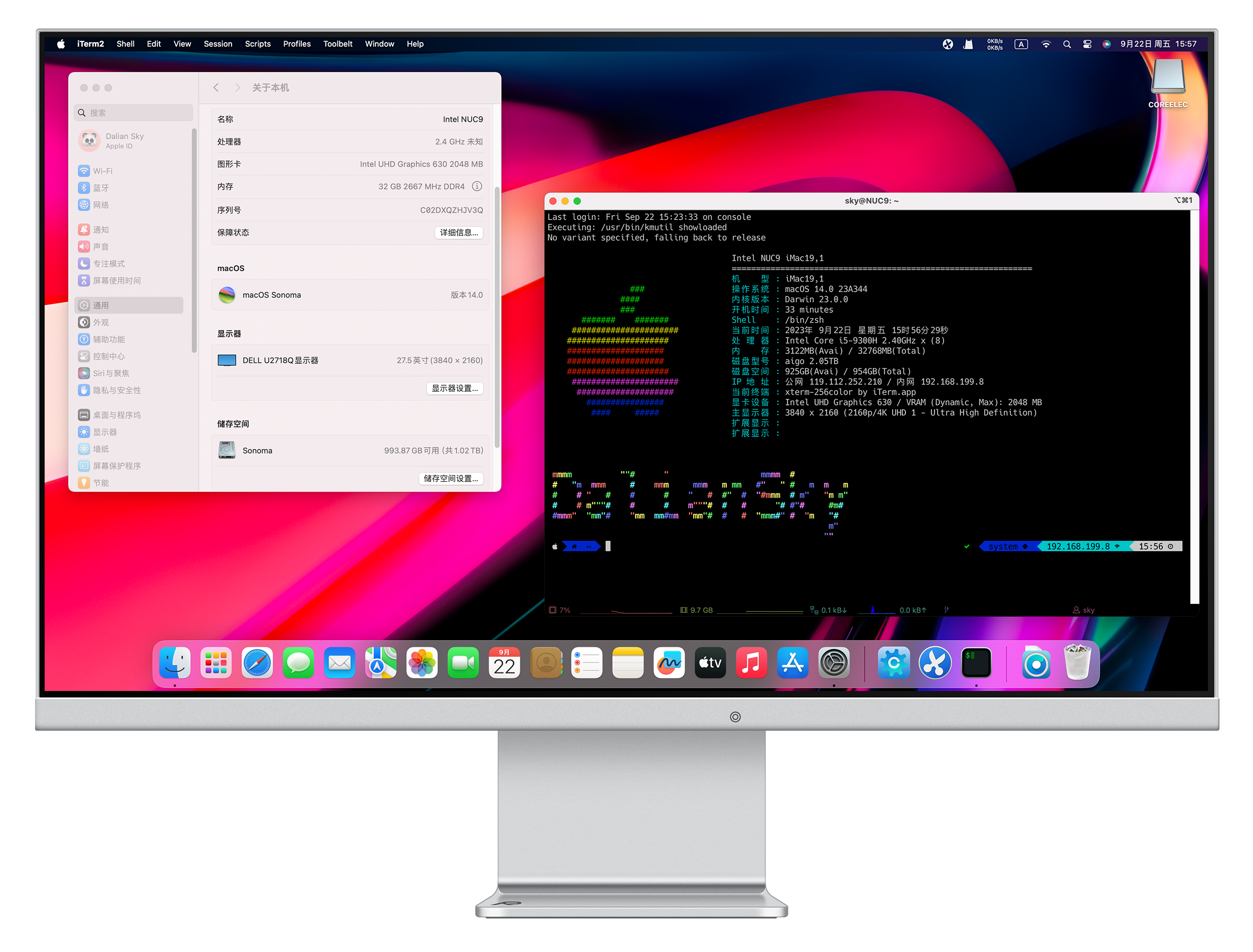1253x952 pixels.
Task: Open Apple TV app
Action: pyautogui.click(x=710, y=662)
